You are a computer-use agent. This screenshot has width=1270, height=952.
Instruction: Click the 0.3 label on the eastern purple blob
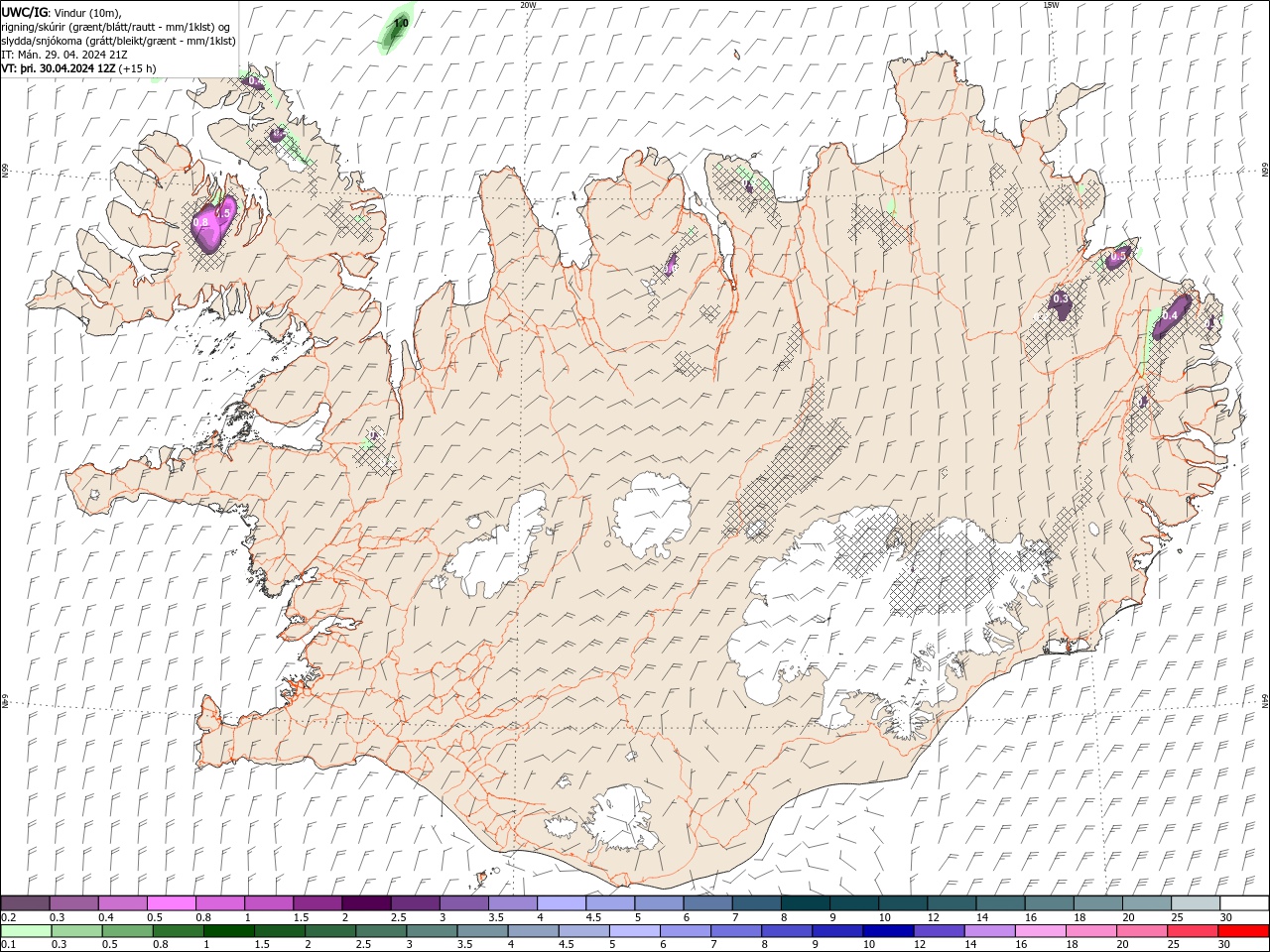click(x=1061, y=298)
